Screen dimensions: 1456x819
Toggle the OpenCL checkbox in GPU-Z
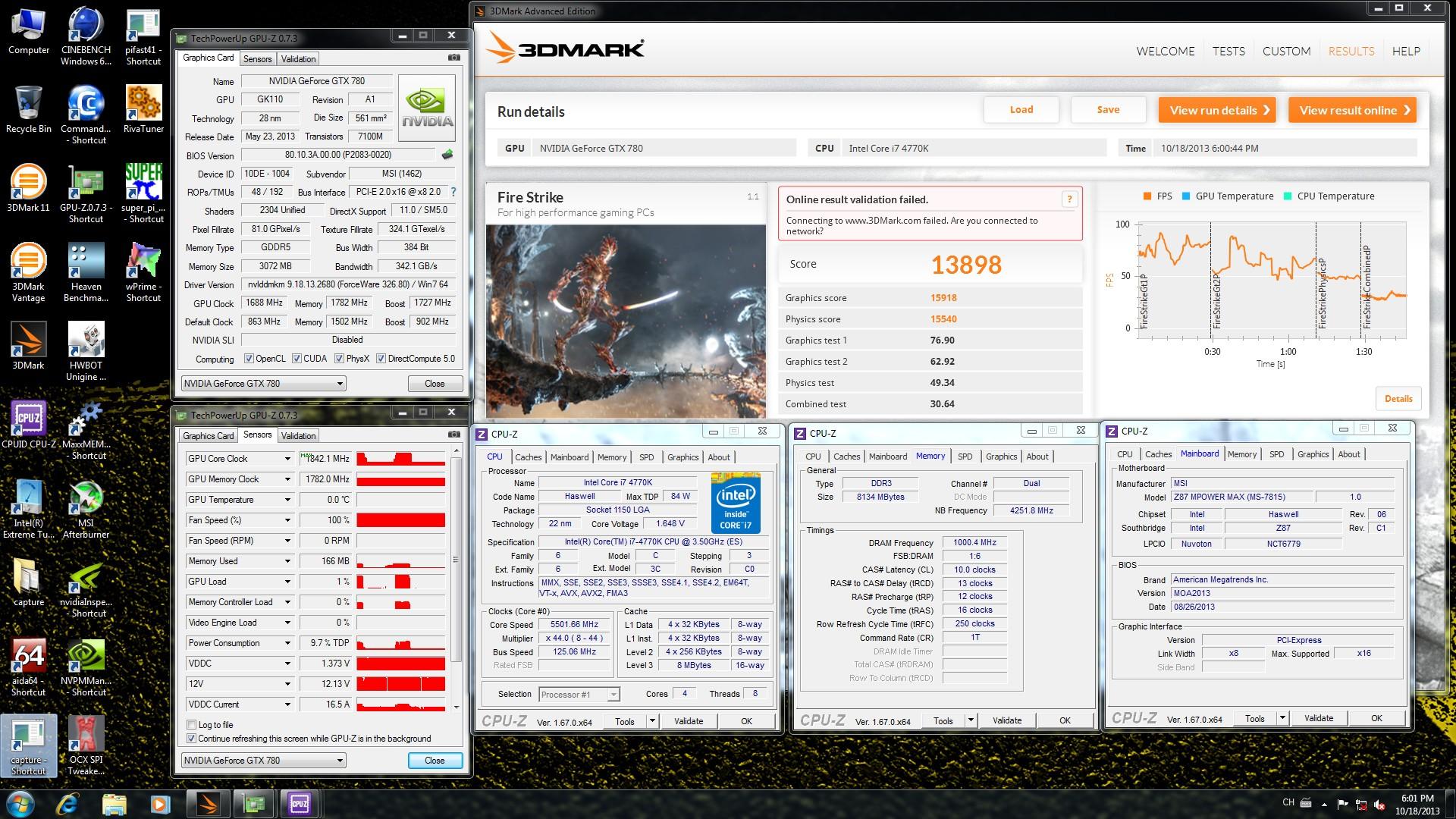(x=249, y=359)
